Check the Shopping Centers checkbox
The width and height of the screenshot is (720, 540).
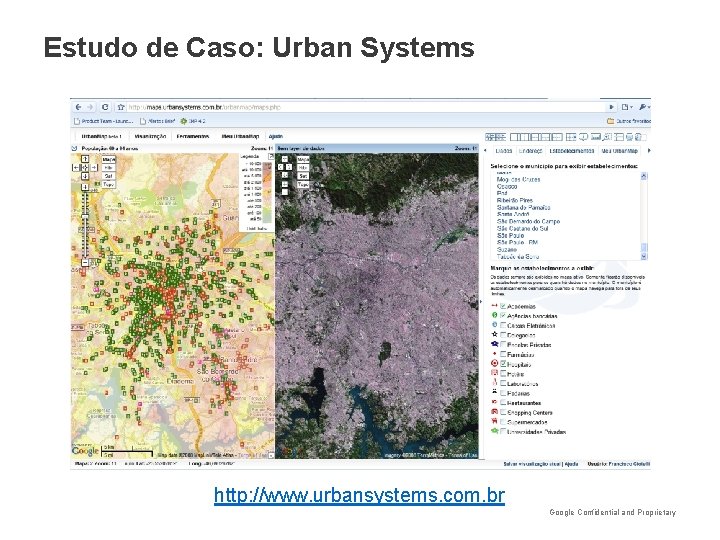point(503,412)
